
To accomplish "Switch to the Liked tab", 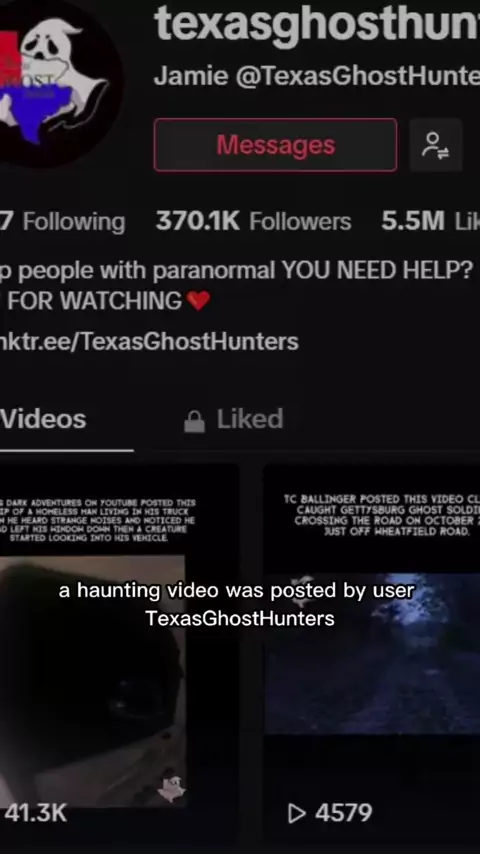I will [x=234, y=419].
